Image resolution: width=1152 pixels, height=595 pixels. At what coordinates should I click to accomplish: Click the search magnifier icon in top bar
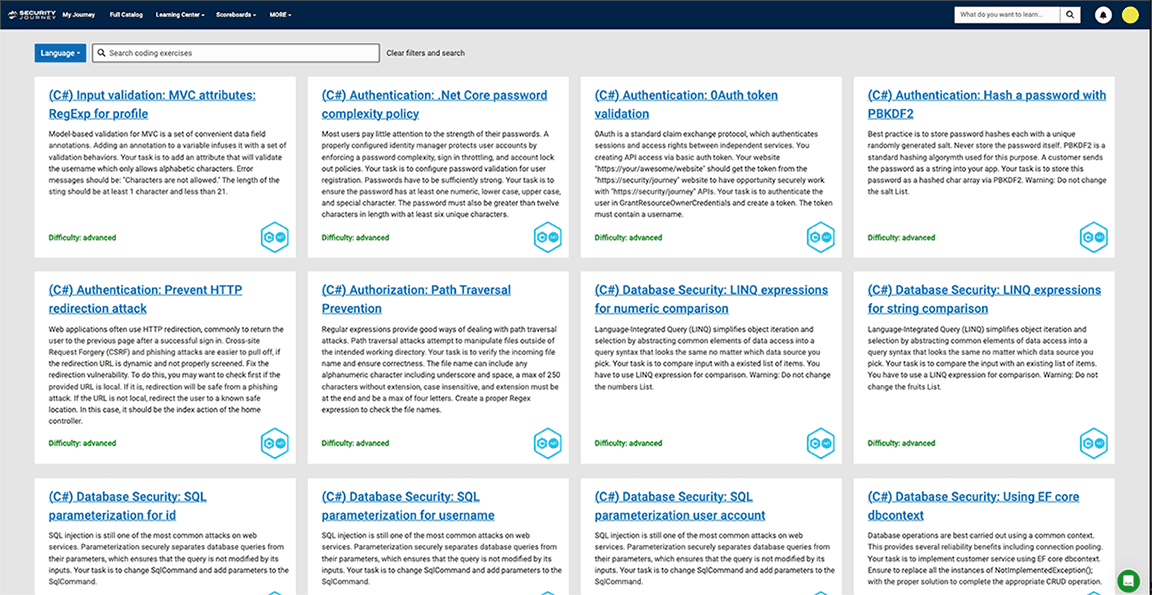click(1070, 15)
